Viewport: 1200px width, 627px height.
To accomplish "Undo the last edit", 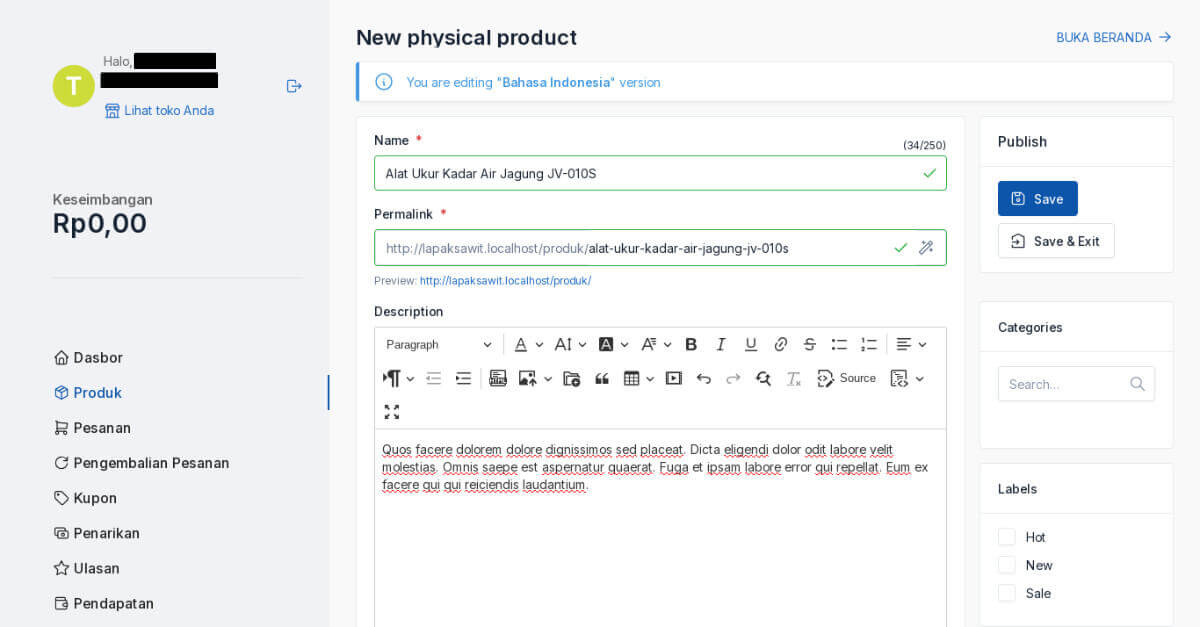I will tap(703, 378).
